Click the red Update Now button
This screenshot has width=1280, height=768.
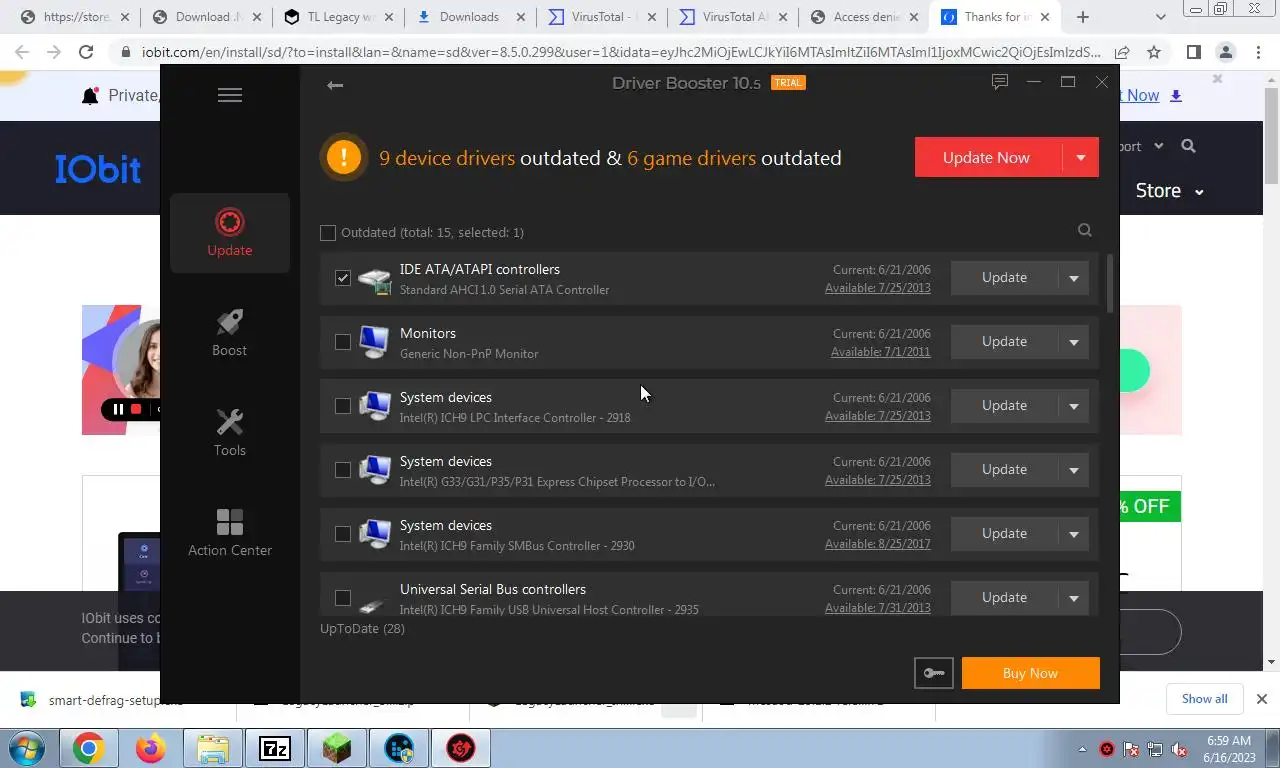[x=986, y=157]
